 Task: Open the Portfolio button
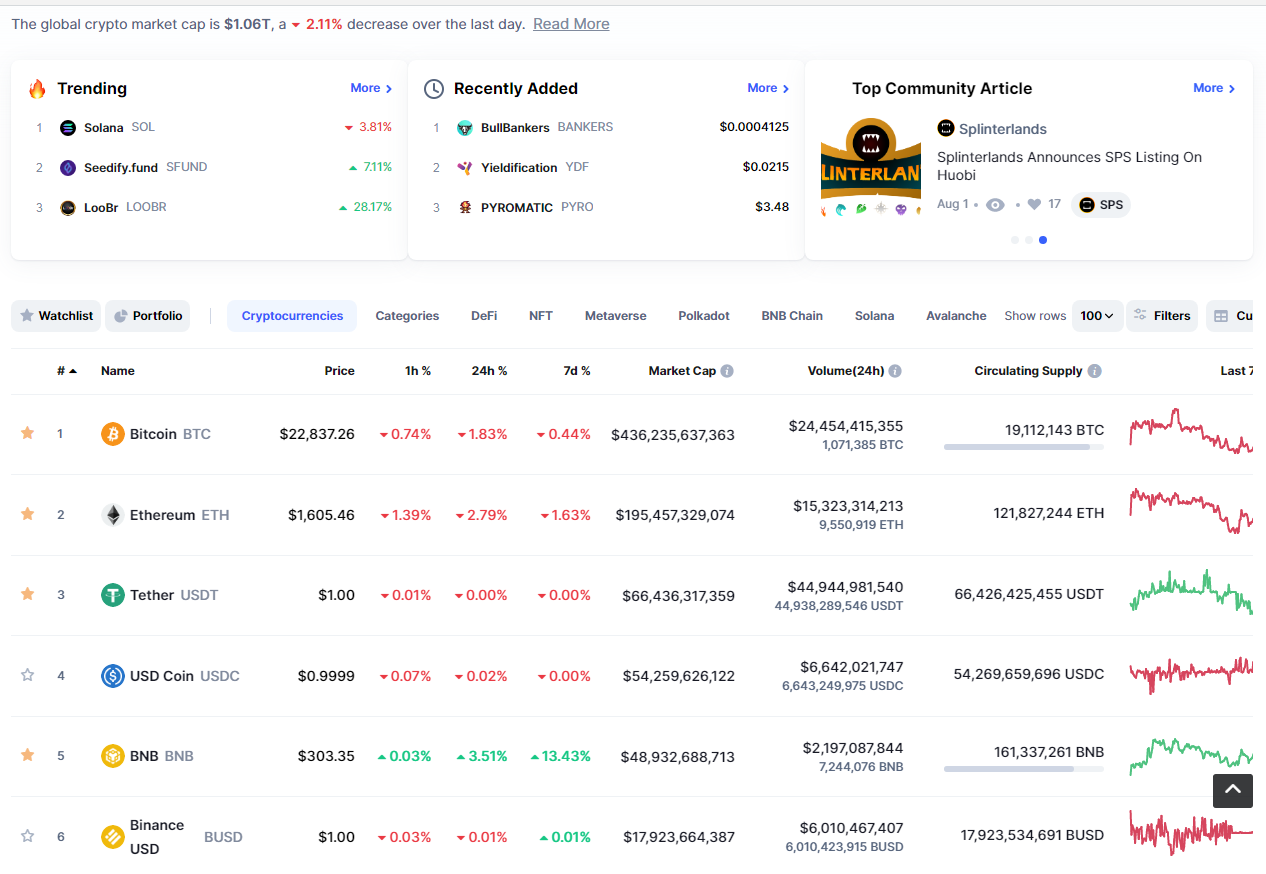(x=147, y=316)
